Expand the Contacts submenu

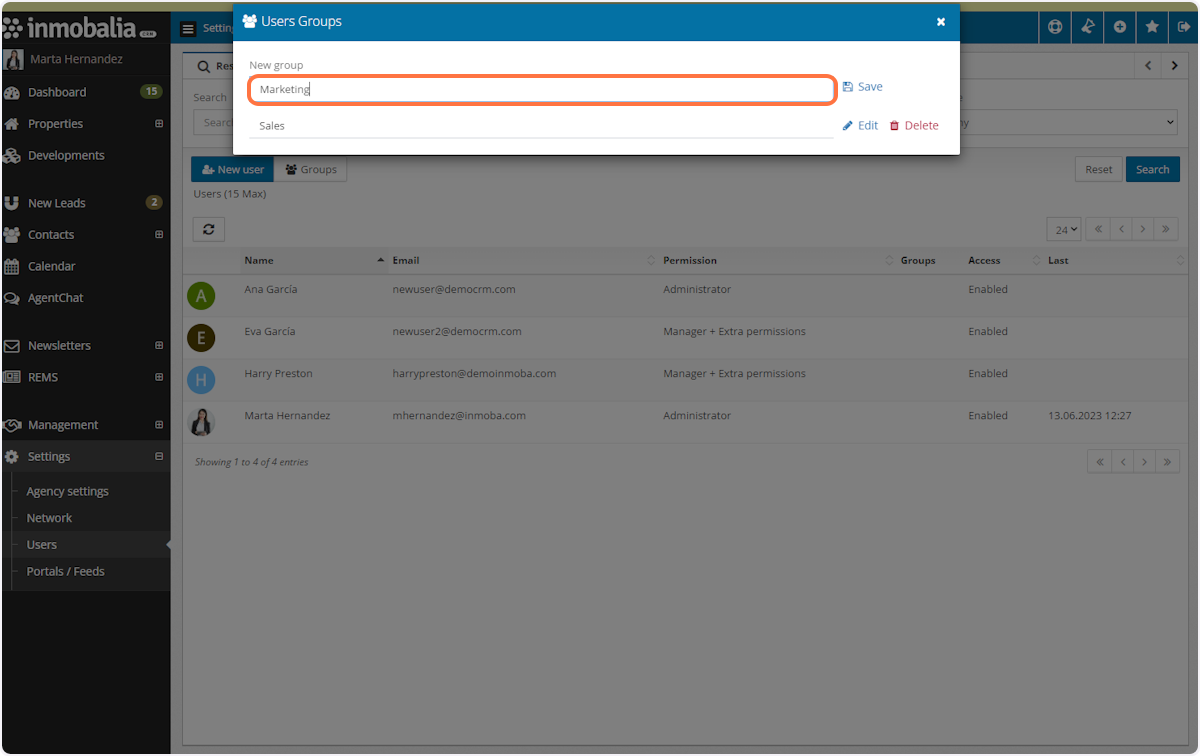pyautogui.click(x=159, y=235)
